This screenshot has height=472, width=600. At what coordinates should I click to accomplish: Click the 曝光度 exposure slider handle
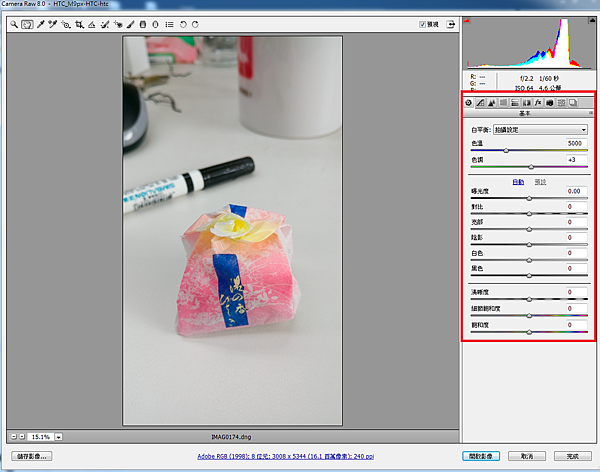coord(529,198)
